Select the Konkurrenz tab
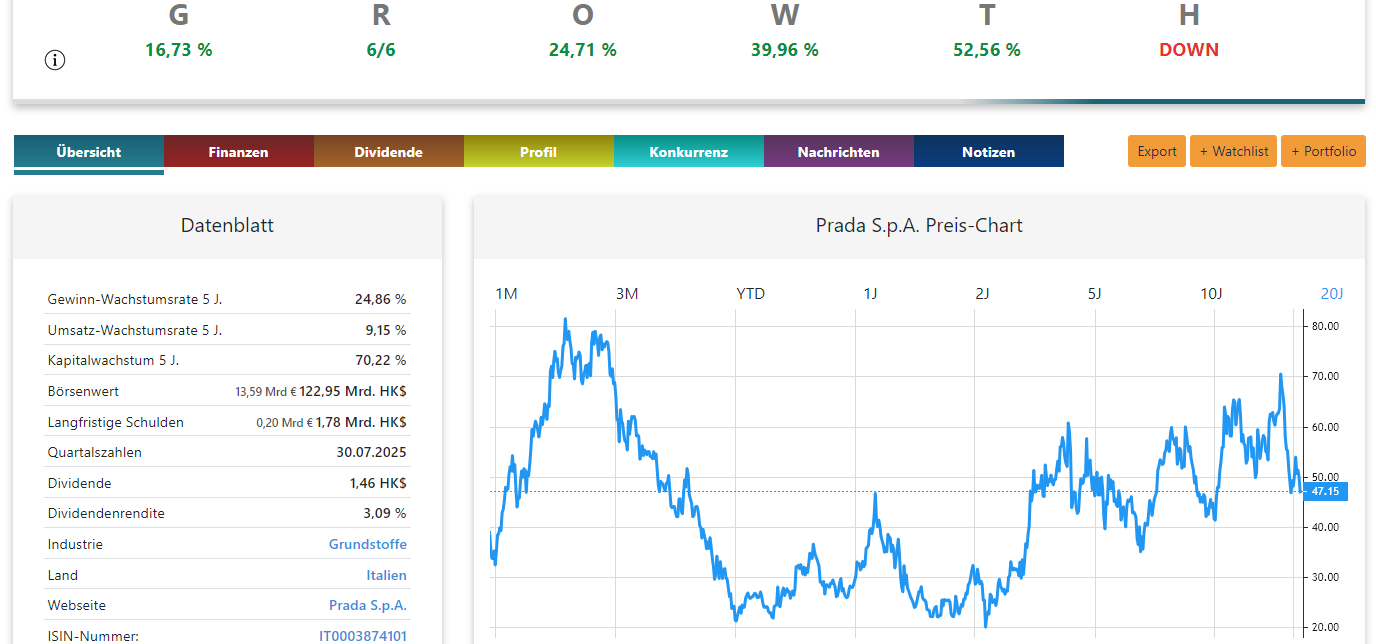This screenshot has height=644, width=1376. click(688, 152)
